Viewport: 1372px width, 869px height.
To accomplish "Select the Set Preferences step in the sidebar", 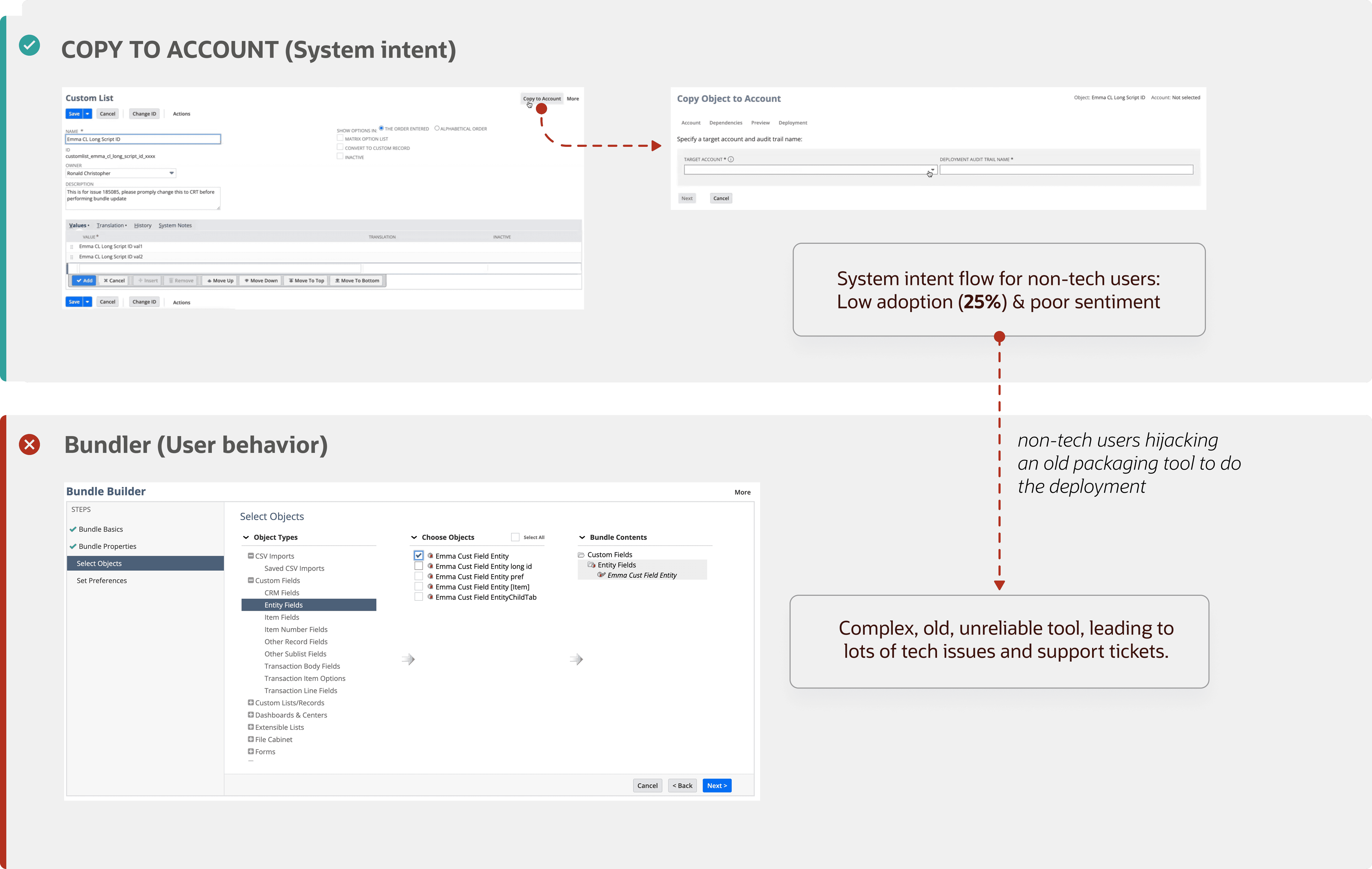I will (x=102, y=580).
